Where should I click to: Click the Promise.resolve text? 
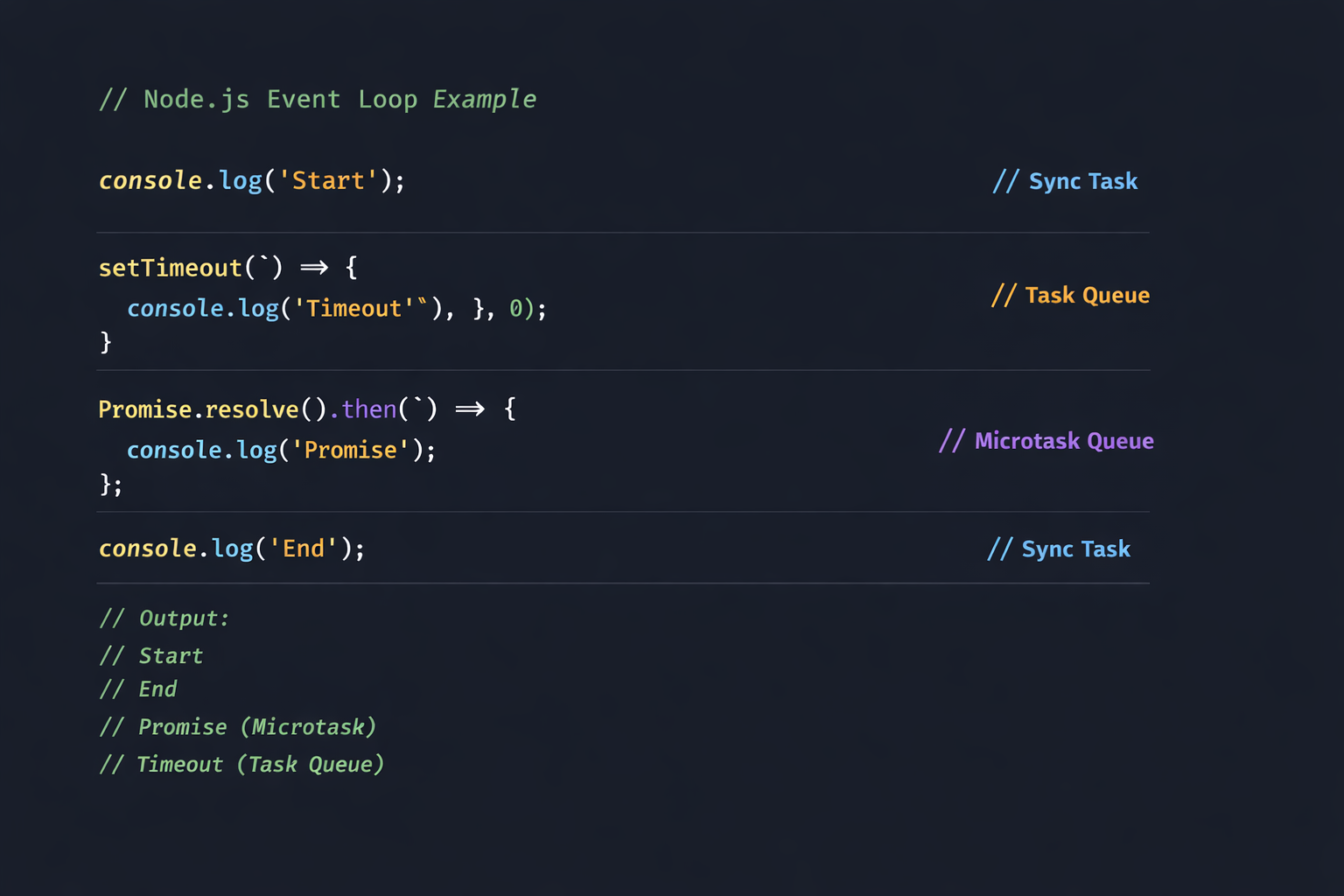[x=199, y=409]
